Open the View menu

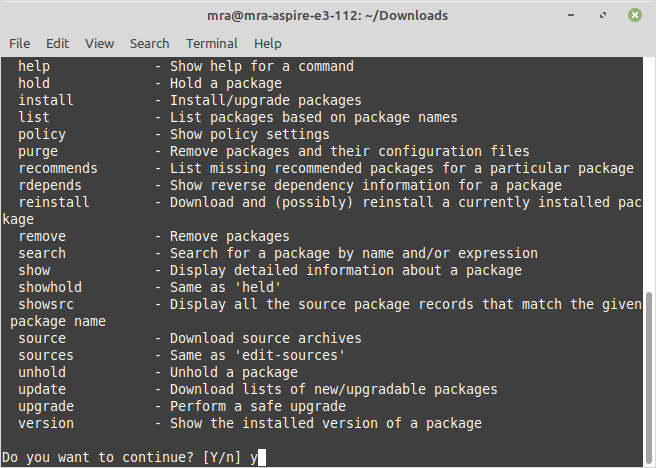(x=99, y=43)
